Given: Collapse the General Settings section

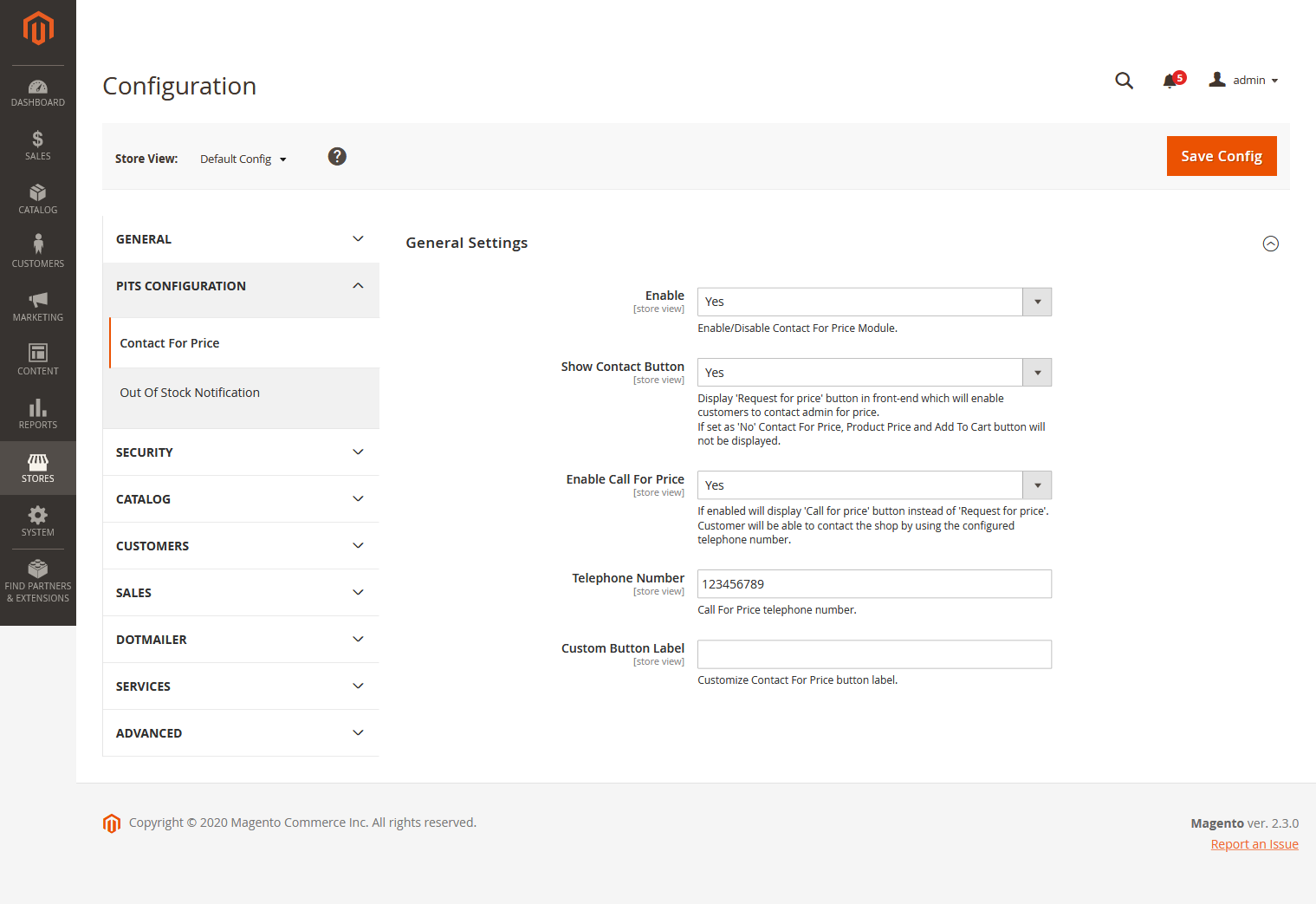Looking at the screenshot, I should coord(1270,244).
